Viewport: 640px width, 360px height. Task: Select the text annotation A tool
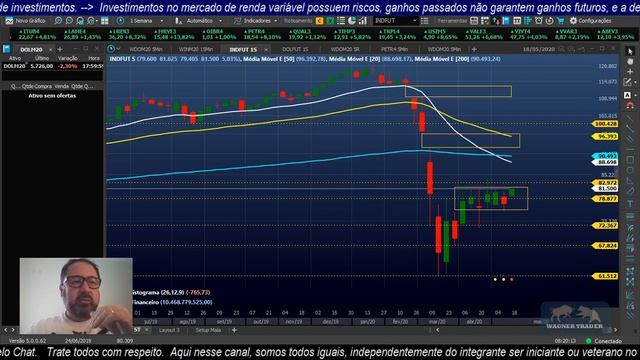point(628,95)
